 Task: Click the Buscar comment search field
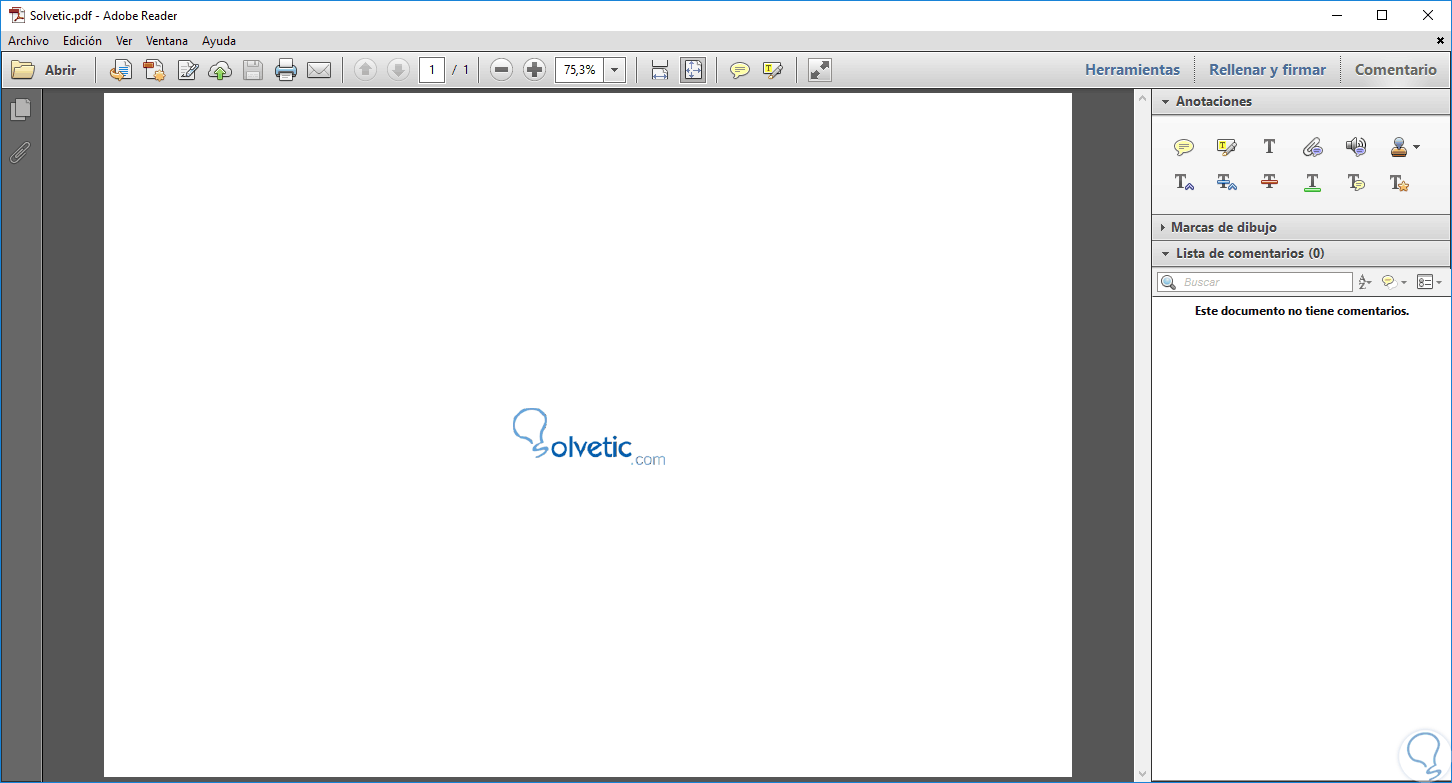[1255, 282]
